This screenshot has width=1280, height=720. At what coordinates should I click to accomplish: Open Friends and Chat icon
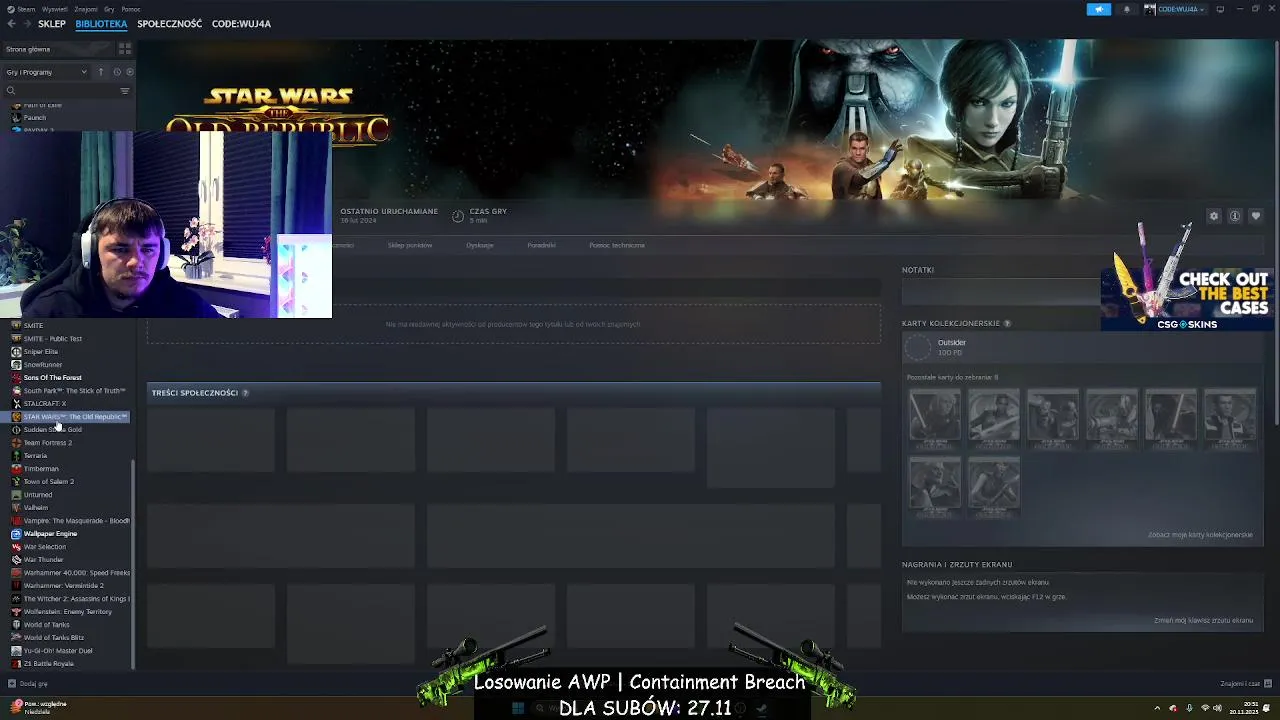click(x=1268, y=684)
